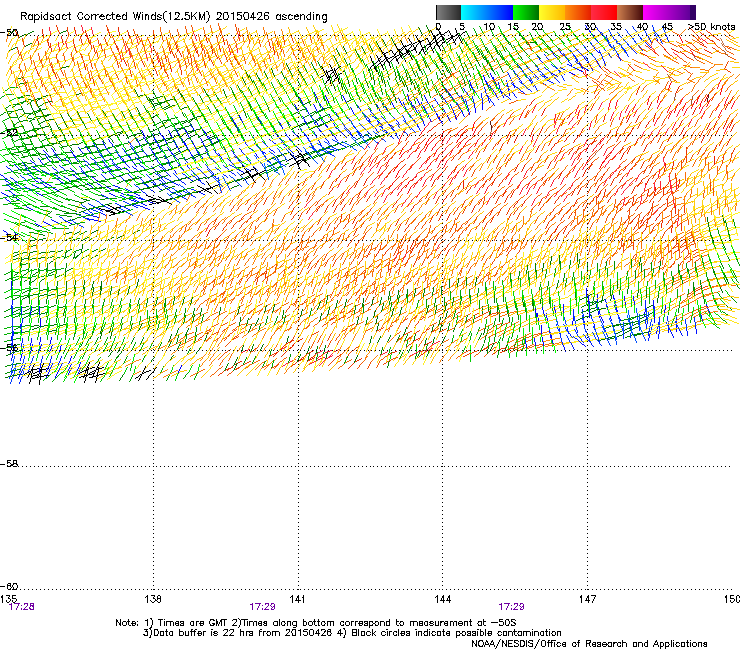Click the 'Rapidscat Corrected Winds(12.5KM)' title

pyautogui.click(x=115, y=17)
